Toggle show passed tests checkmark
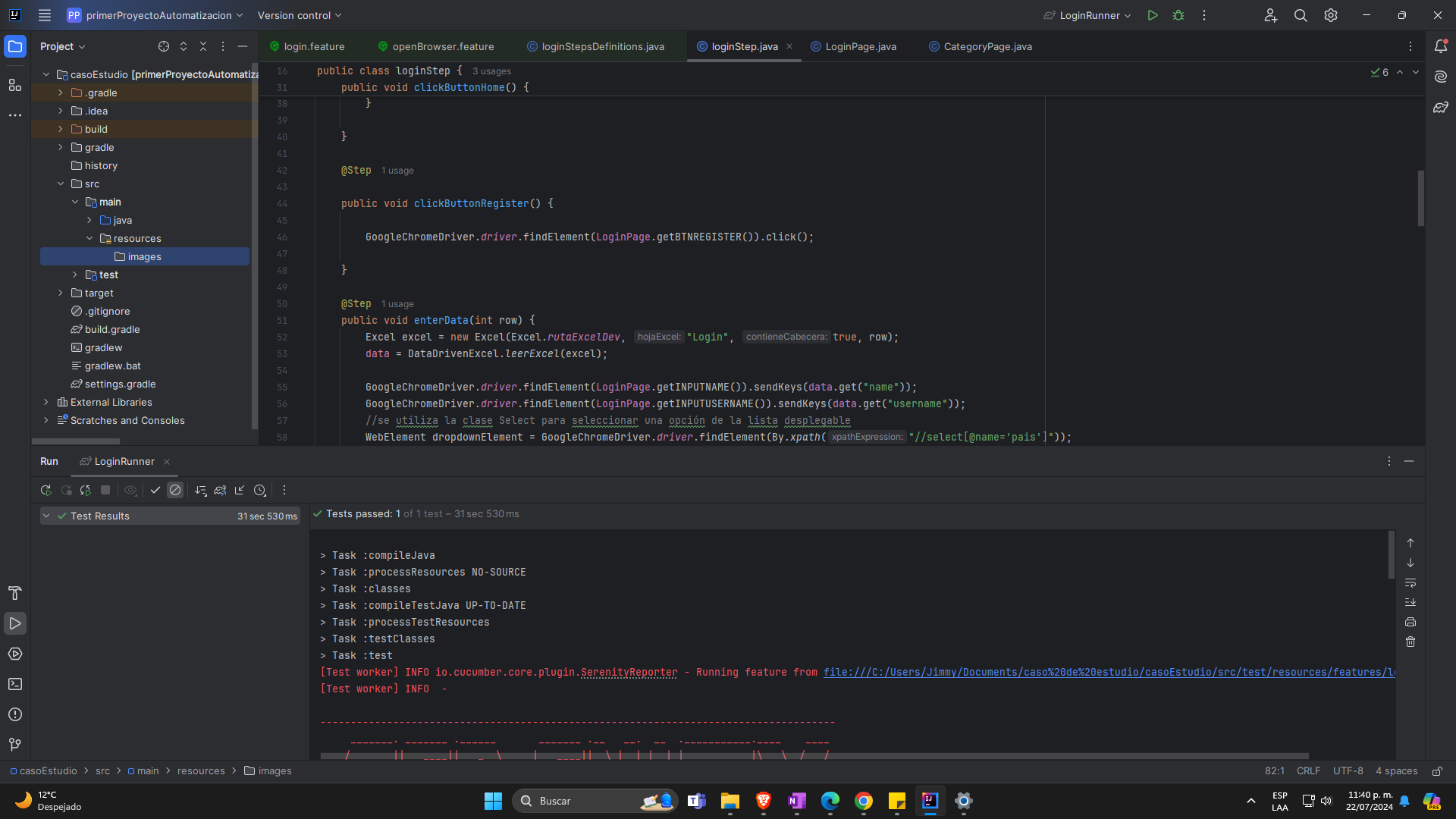The image size is (1456, 819). pyautogui.click(x=155, y=491)
